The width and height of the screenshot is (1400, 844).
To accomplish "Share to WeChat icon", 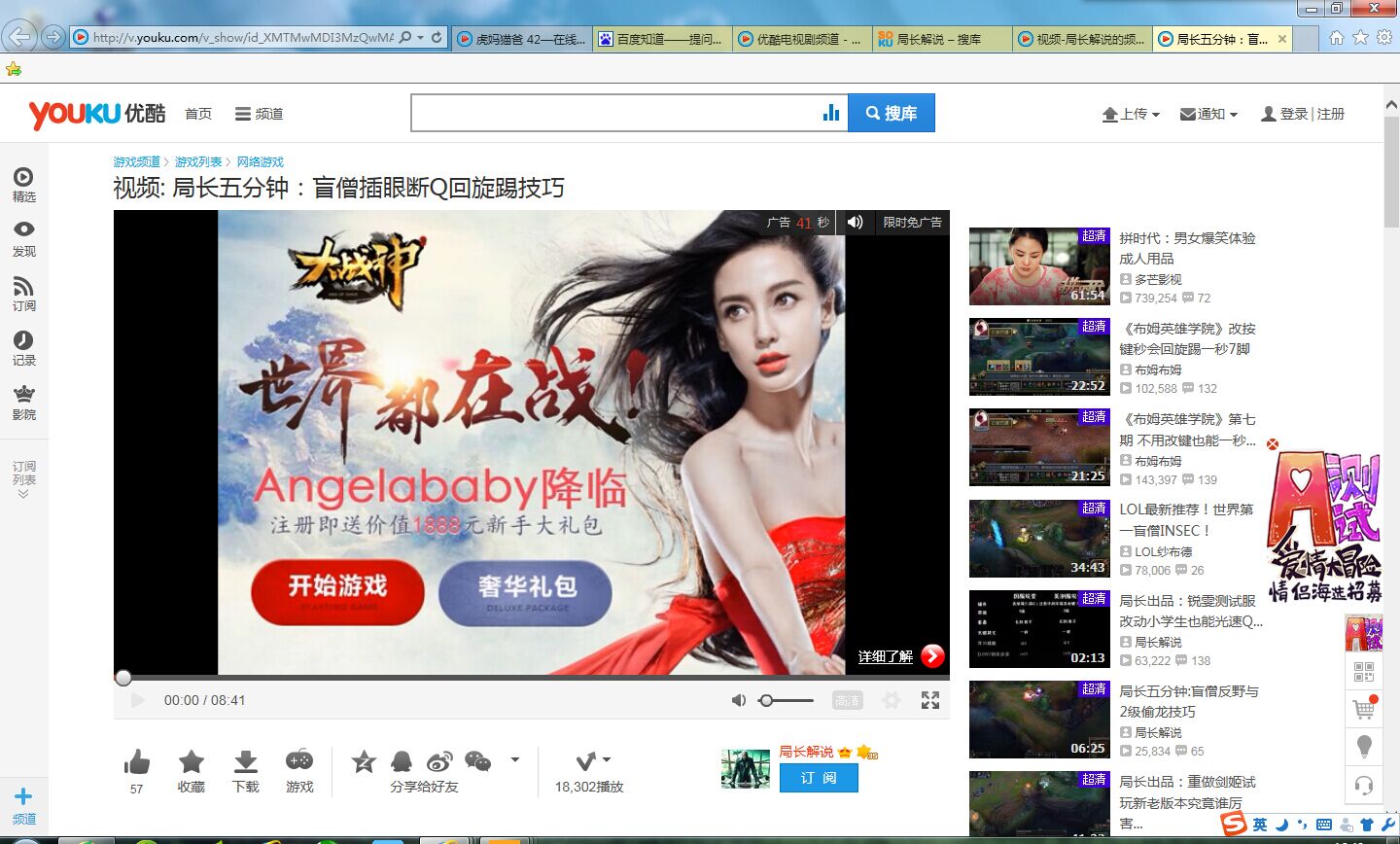I will coord(478,761).
